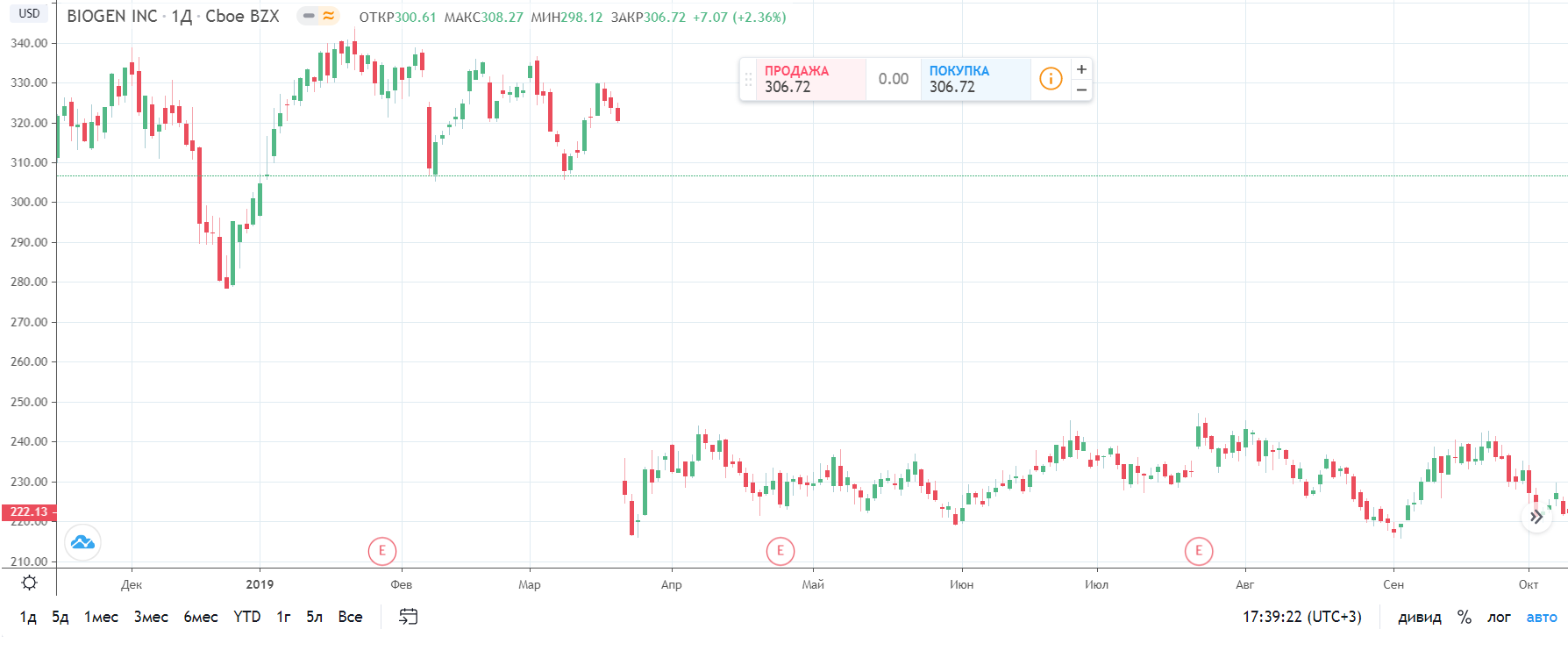The width and height of the screenshot is (1568, 658).
Task: Click the ЗАКР306.72 close value
Action: click(x=648, y=17)
